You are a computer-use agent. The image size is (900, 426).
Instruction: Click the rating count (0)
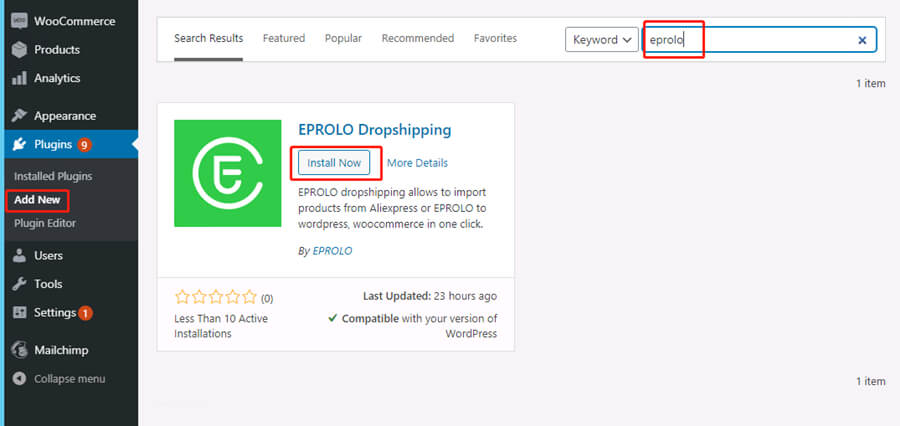click(x=267, y=299)
